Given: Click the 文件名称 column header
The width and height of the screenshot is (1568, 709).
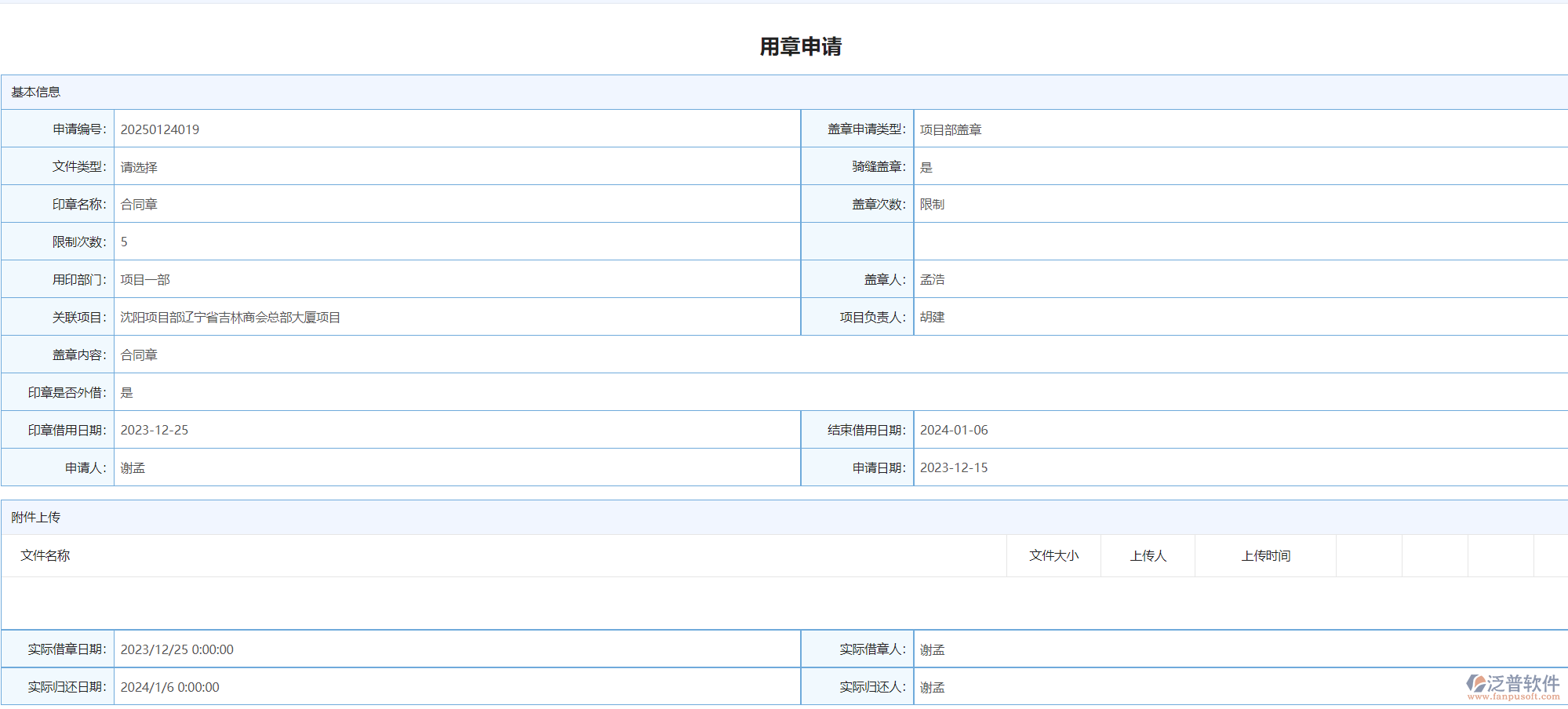Looking at the screenshot, I should click(45, 556).
